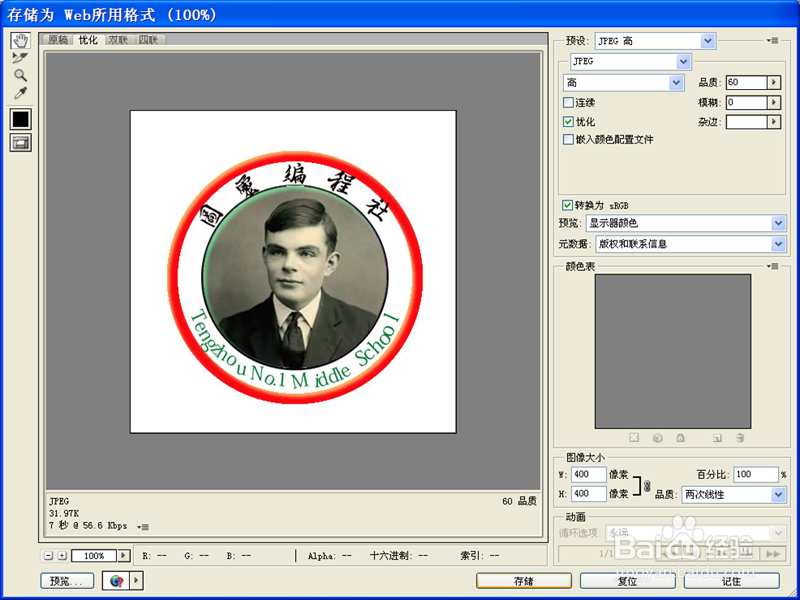800x600 pixels.
Task: Click the 杂边 matte color box
Action: (746, 122)
